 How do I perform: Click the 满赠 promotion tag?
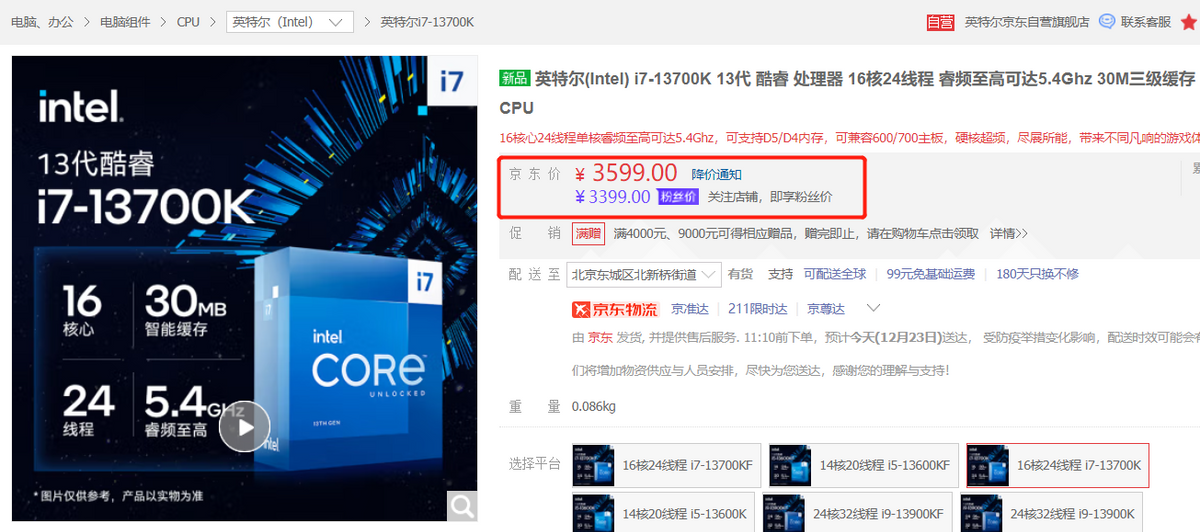tap(588, 233)
